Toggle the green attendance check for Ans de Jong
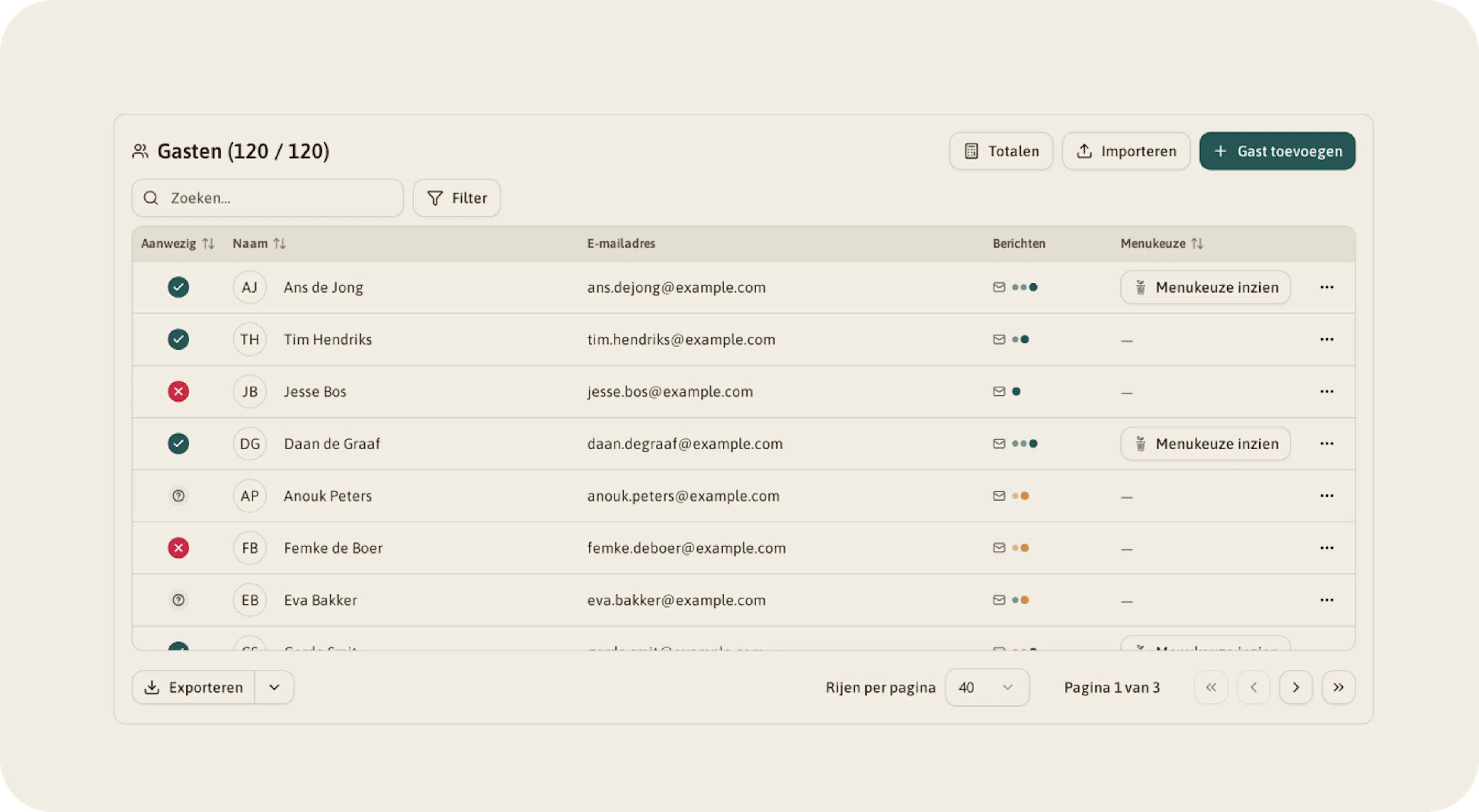This screenshot has height=812, width=1479. [179, 287]
